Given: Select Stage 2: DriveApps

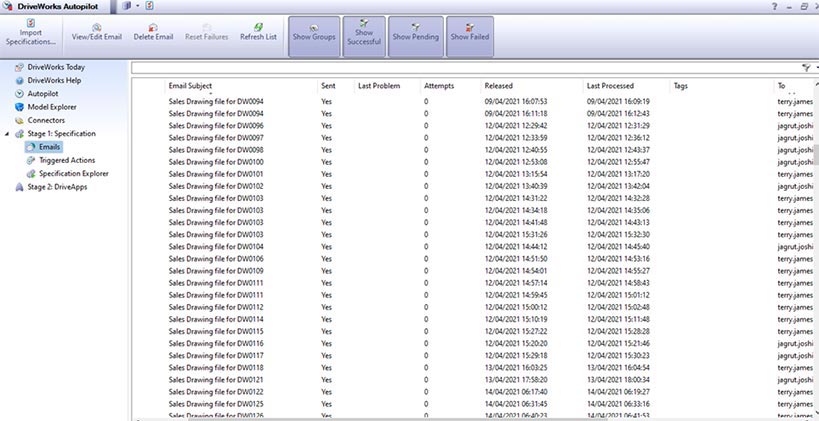Looking at the screenshot, I should click(57, 187).
